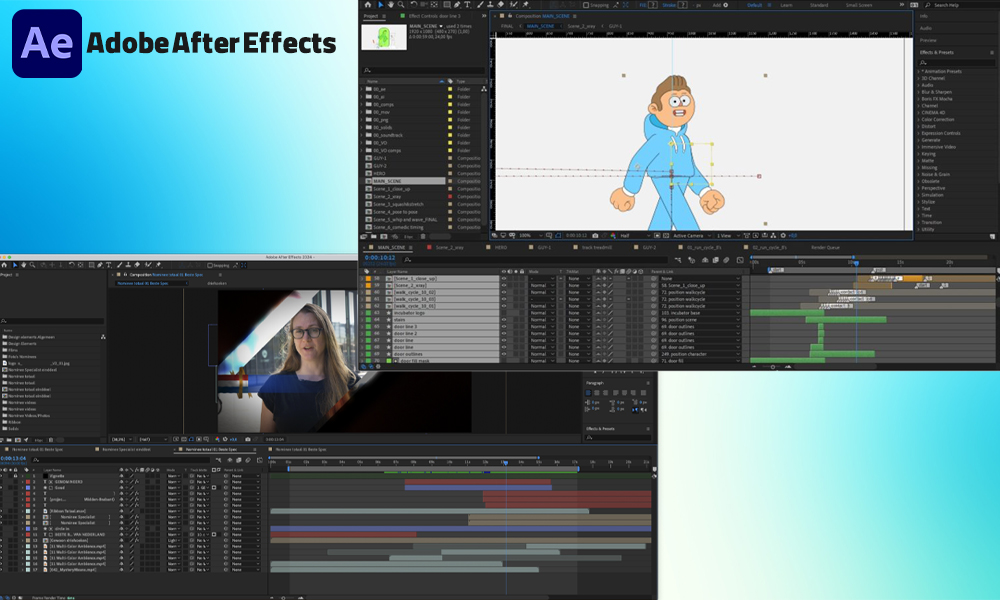
Task: Hide the Scene_2_xray layer eye
Action: click(504, 286)
